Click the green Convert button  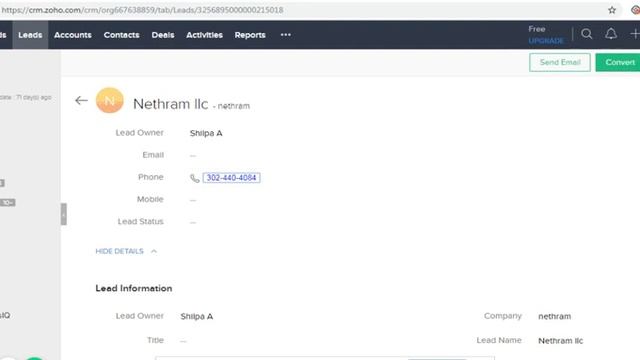618,62
